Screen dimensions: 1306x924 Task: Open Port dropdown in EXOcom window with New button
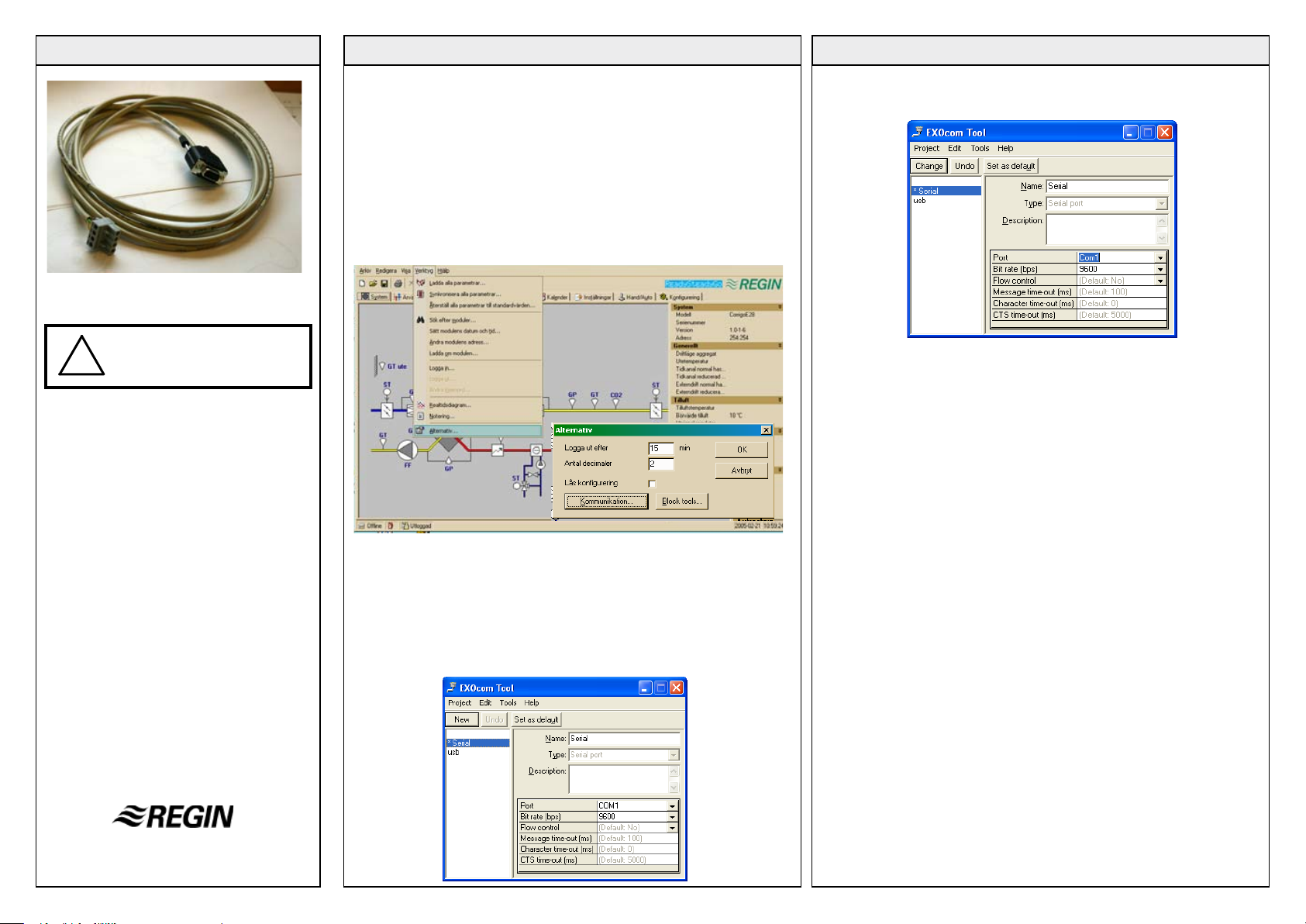[x=672, y=806]
